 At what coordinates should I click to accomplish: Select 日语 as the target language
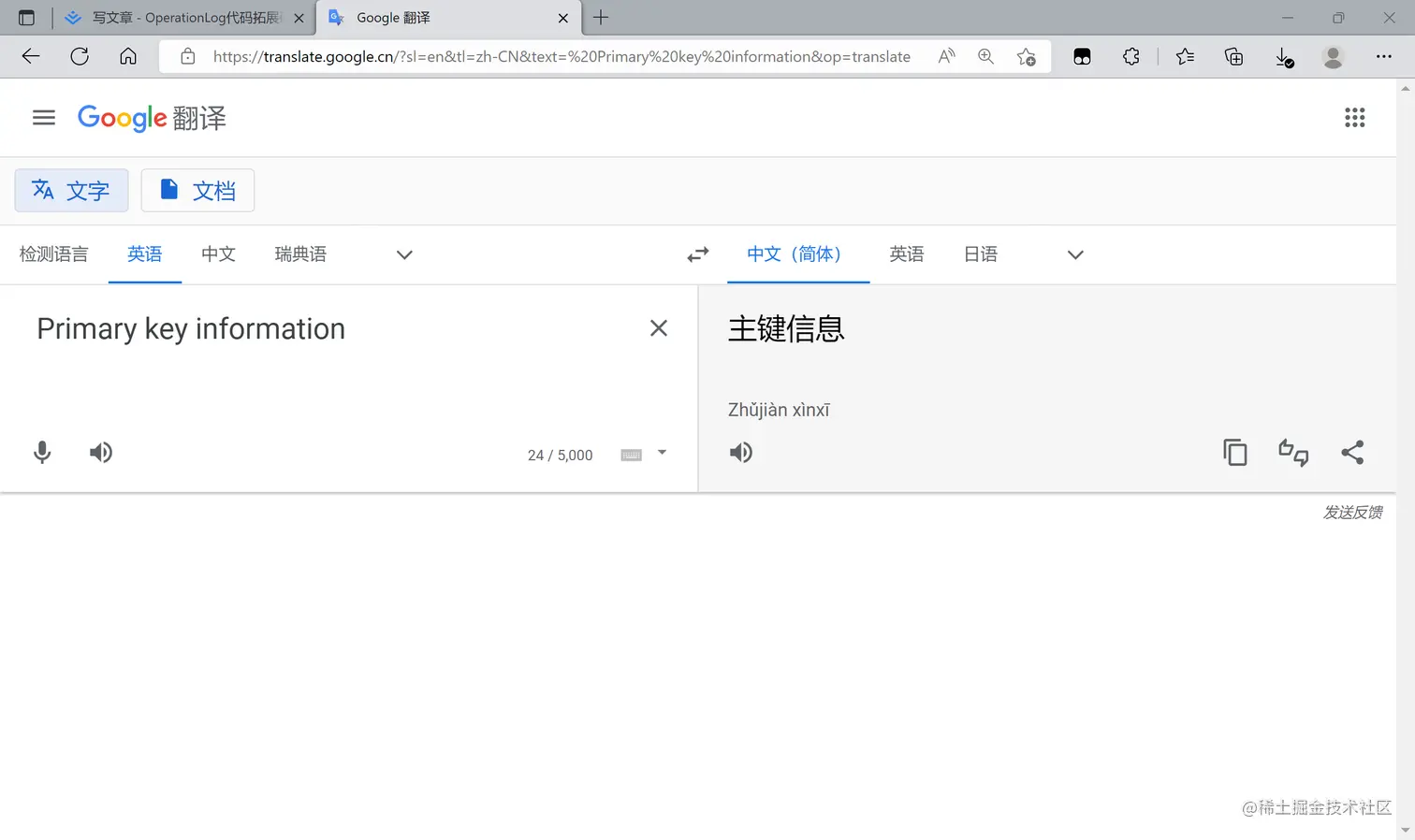click(981, 254)
